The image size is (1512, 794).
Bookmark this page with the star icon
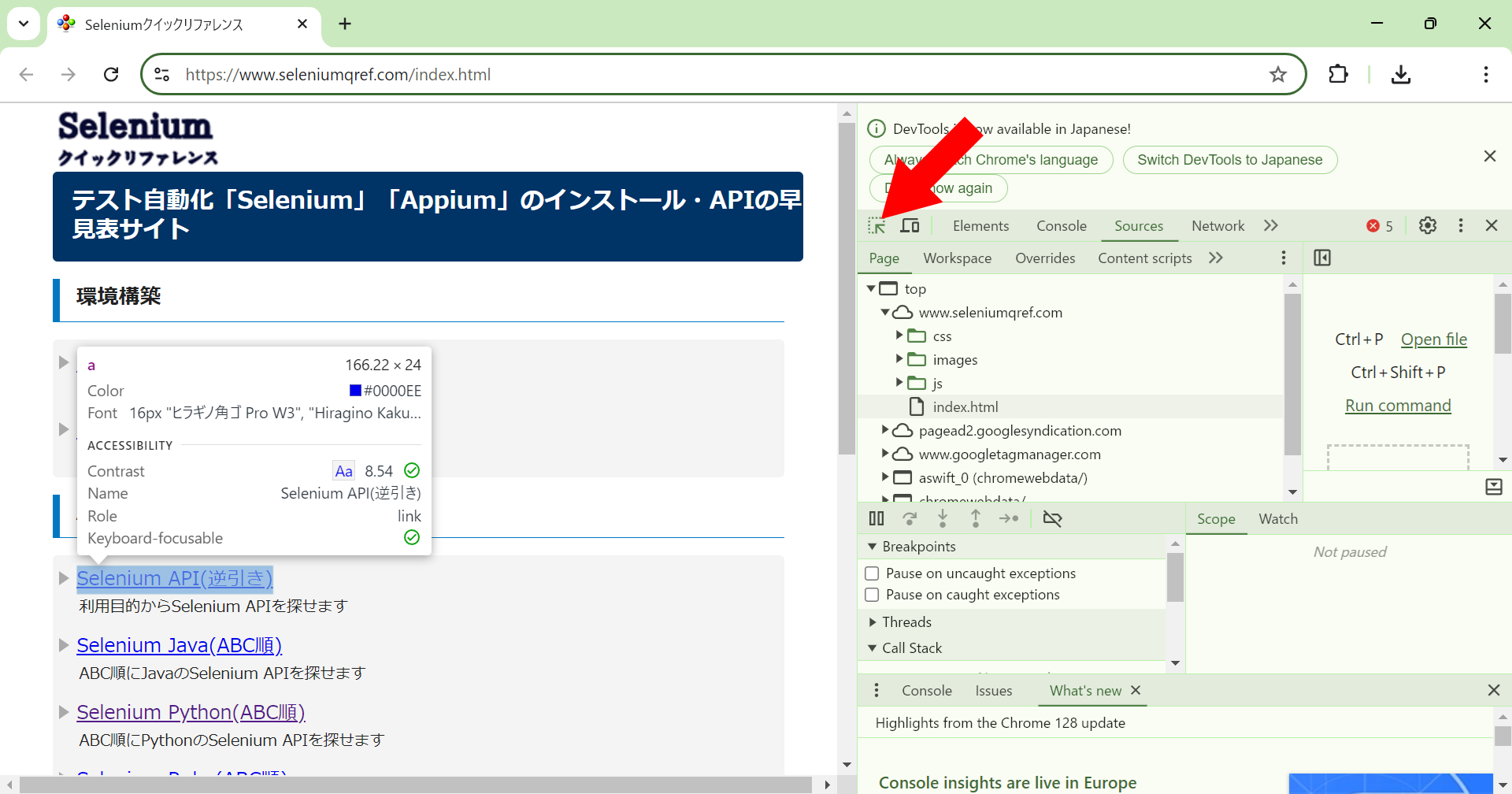pyautogui.click(x=1278, y=75)
